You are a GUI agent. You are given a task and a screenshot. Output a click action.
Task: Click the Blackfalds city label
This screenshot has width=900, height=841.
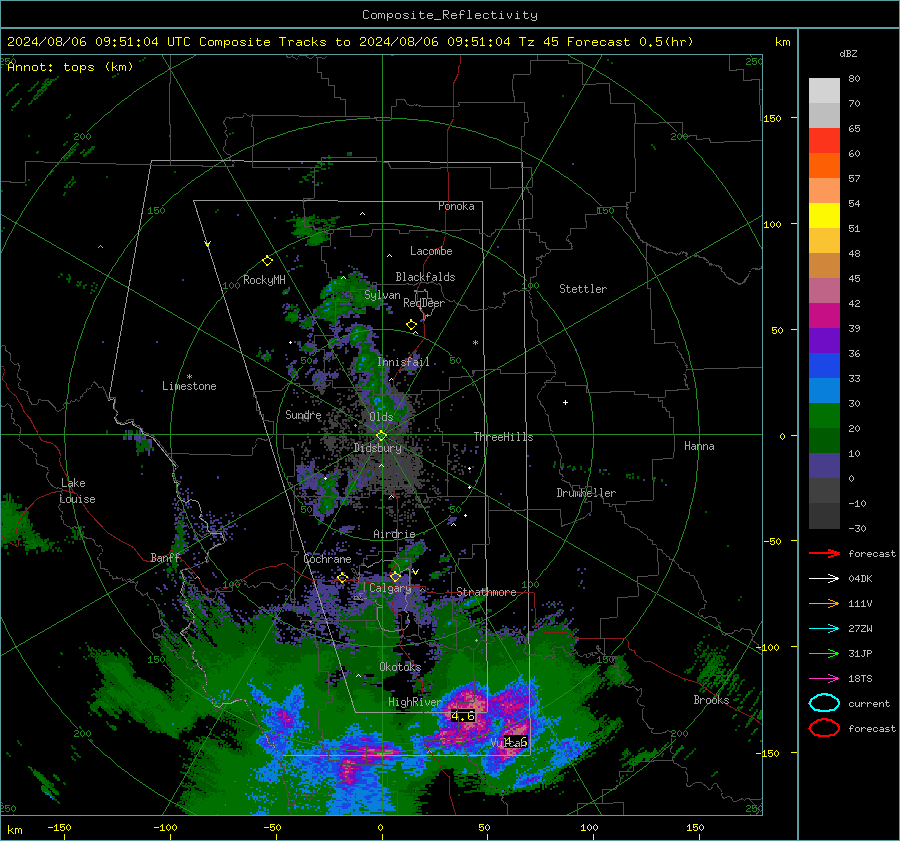click(425, 277)
